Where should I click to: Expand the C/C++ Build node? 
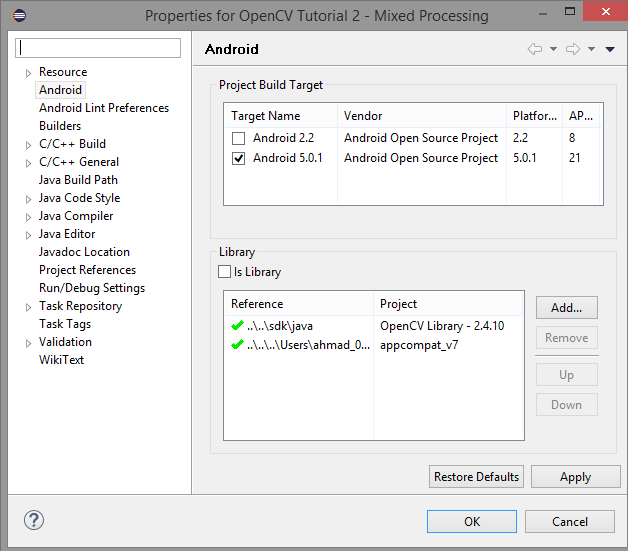coord(28,145)
